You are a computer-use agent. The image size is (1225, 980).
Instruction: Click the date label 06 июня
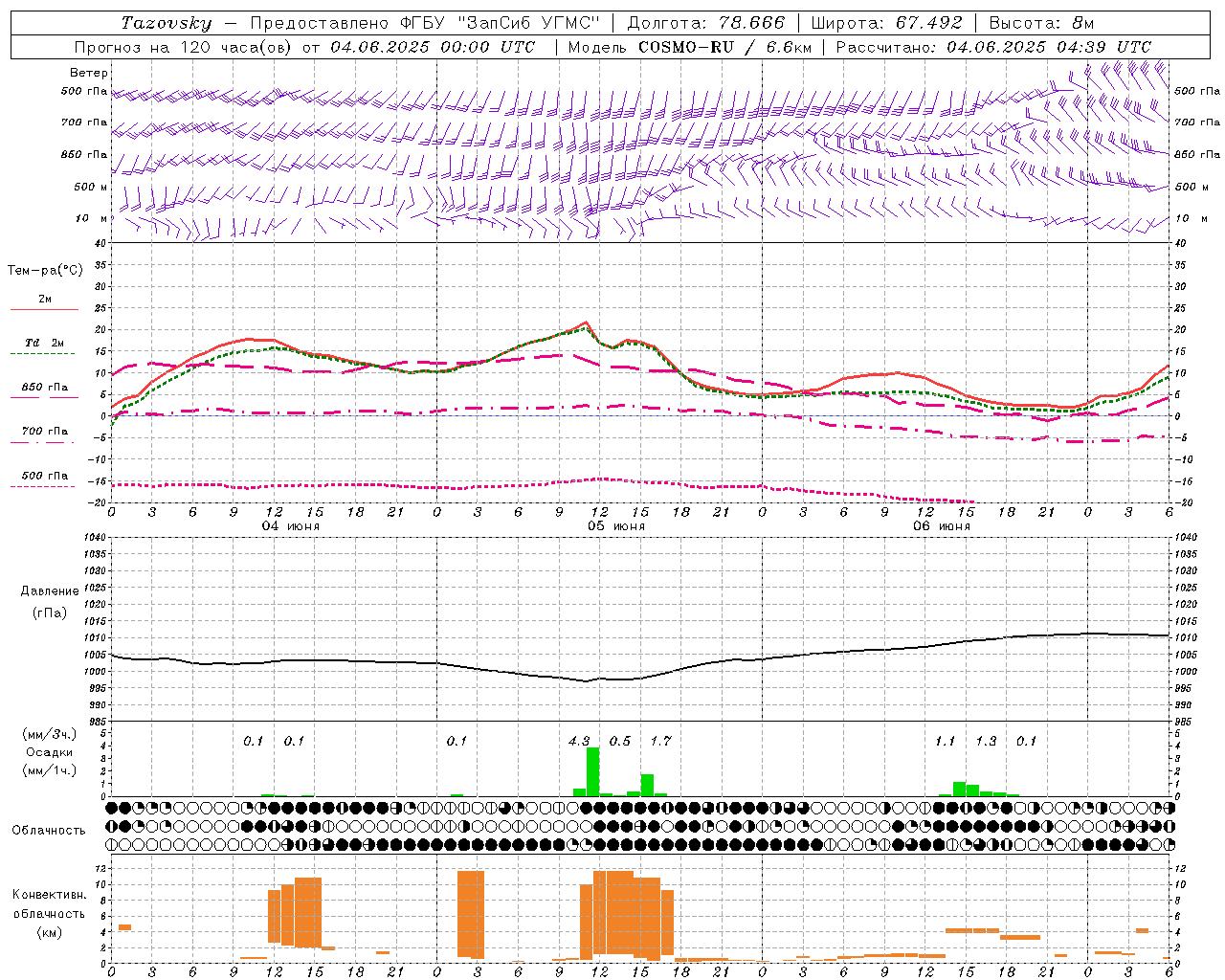pyautogui.click(x=941, y=526)
